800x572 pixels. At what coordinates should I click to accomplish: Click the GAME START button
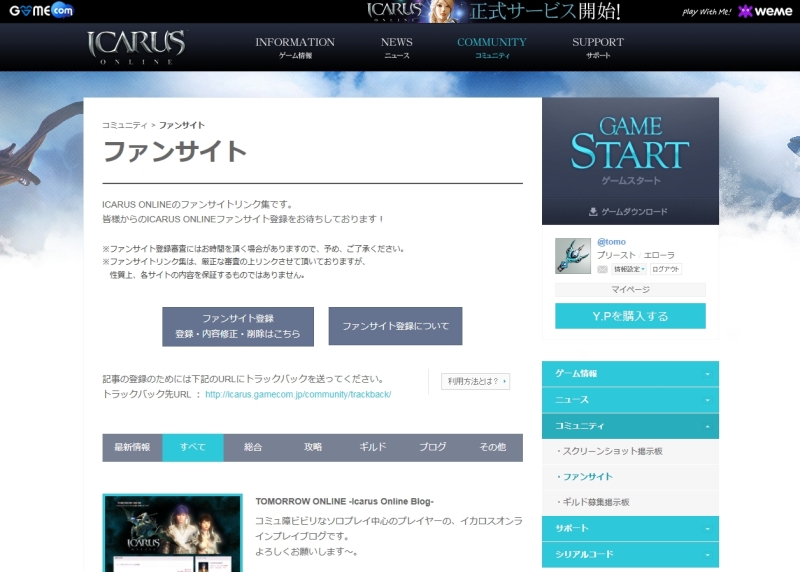coord(630,151)
